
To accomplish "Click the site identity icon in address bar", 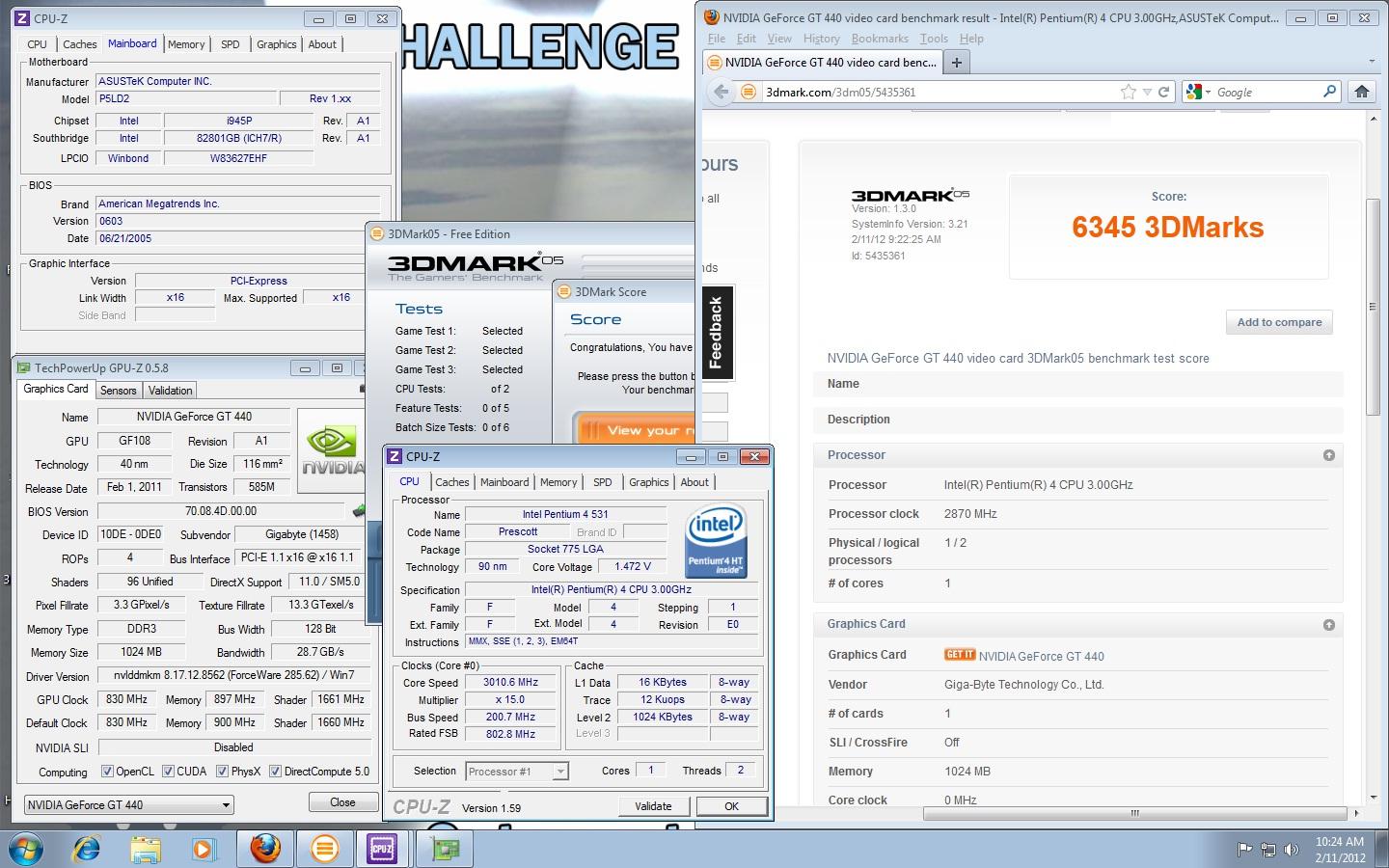I will pos(748,92).
